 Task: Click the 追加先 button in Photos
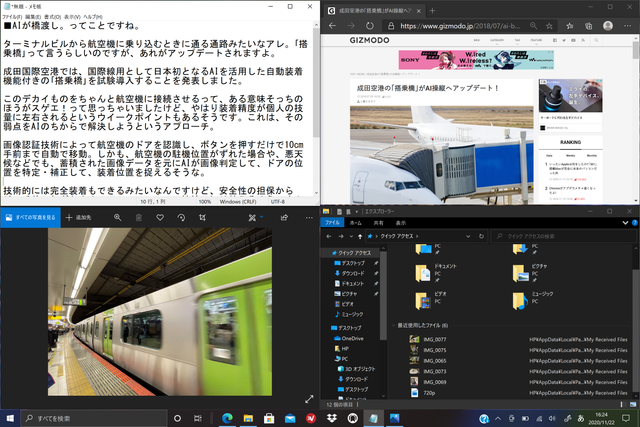pos(79,217)
